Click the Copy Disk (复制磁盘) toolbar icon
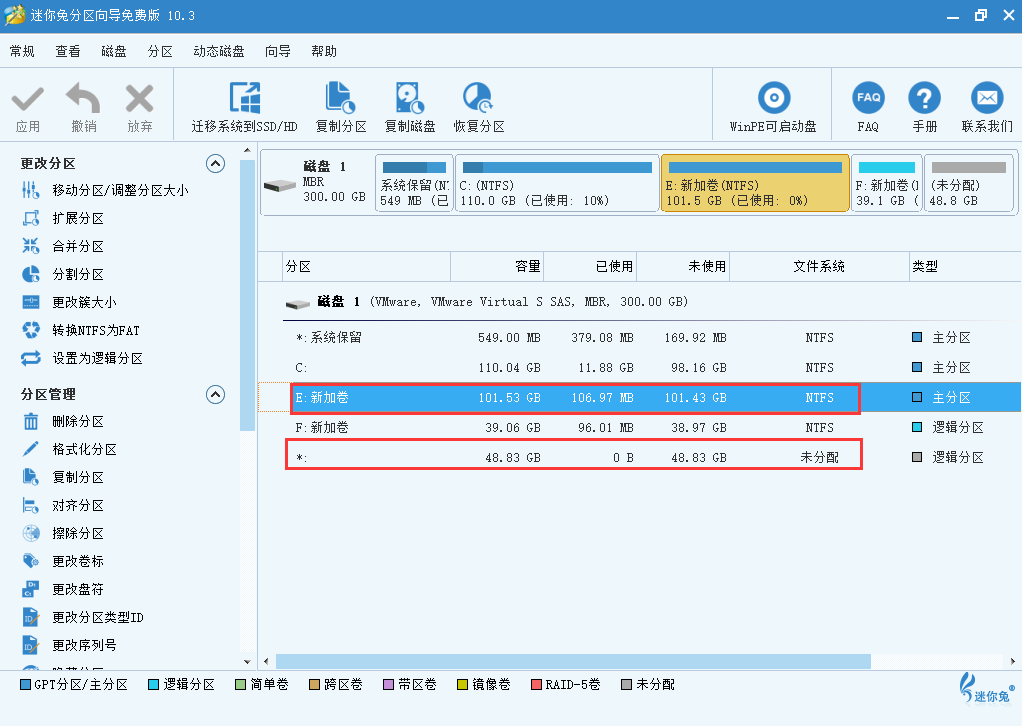 pyautogui.click(x=410, y=98)
